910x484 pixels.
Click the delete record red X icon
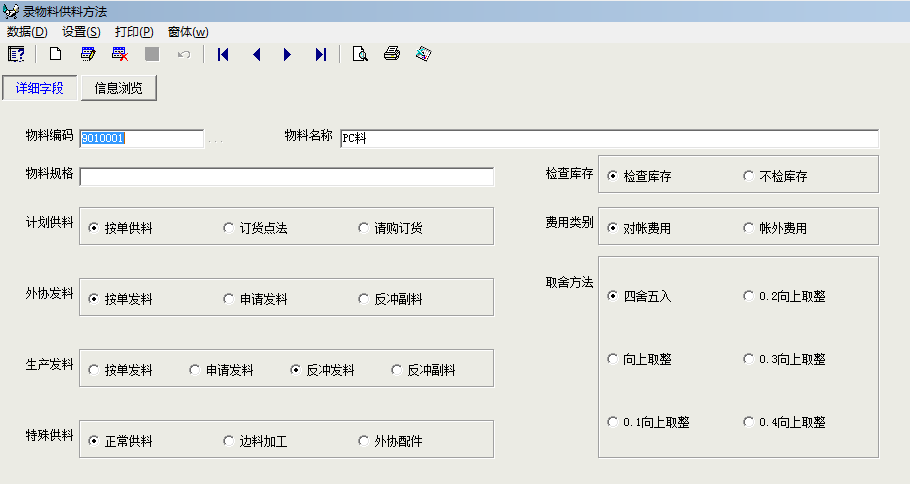(x=120, y=54)
